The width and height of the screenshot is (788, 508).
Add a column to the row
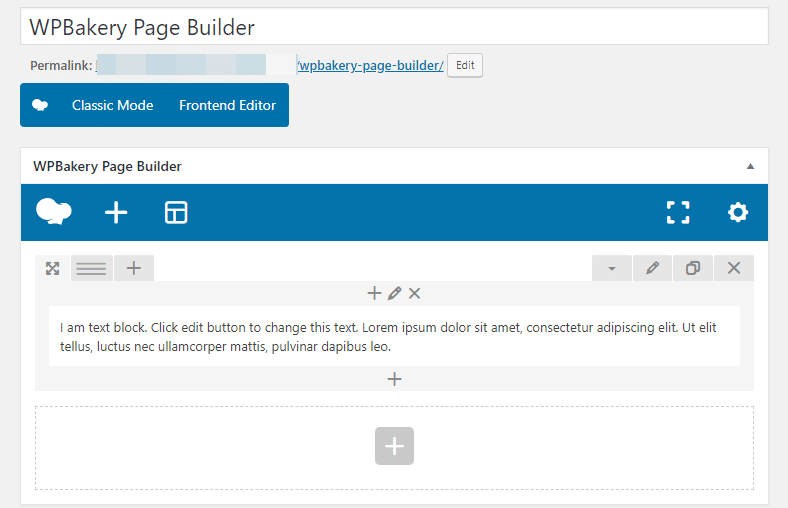134,268
